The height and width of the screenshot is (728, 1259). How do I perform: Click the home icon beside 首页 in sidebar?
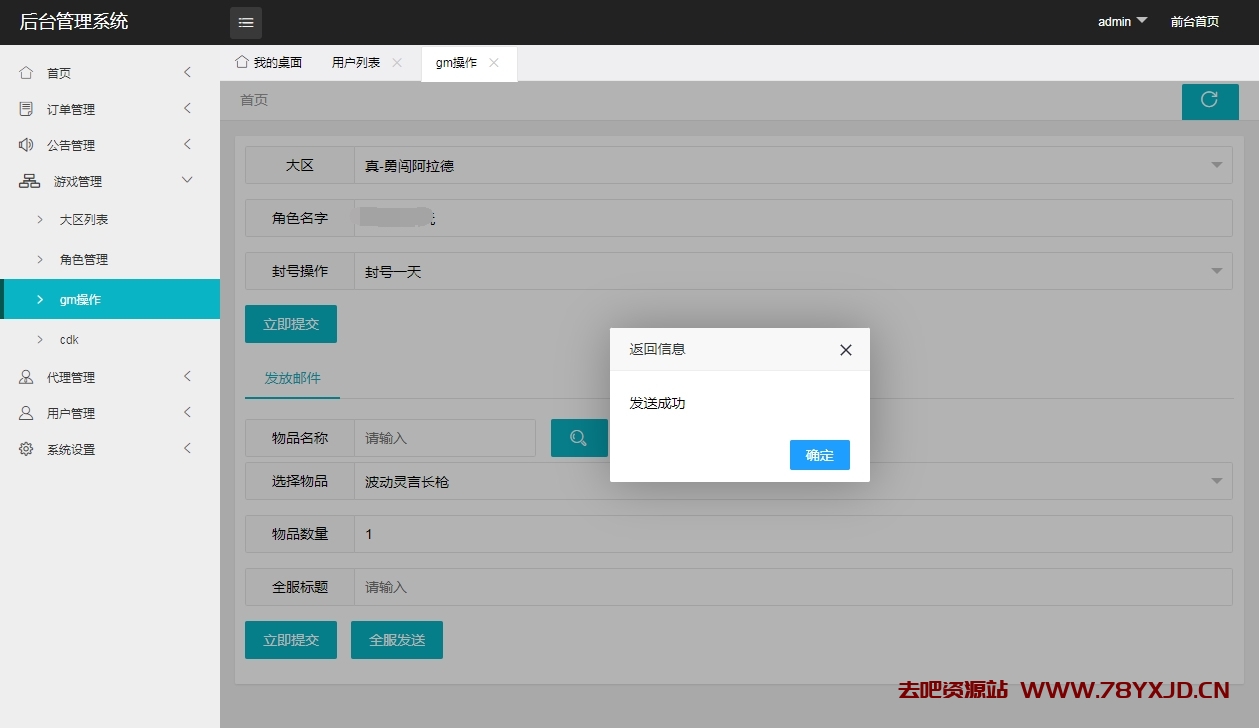click(x=26, y=73)
